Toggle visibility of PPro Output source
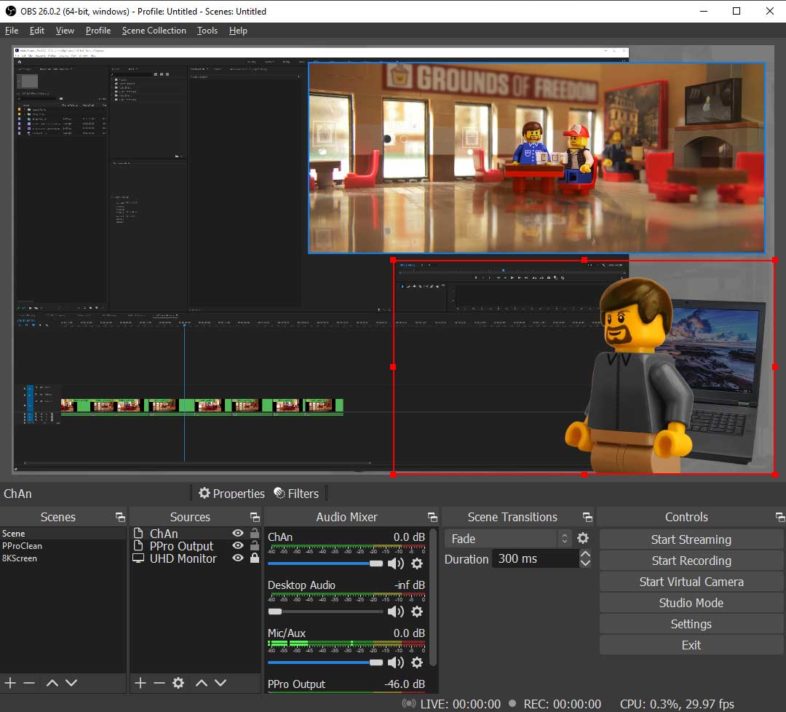The width and height of the screenshot is (786, 712). 238,545
